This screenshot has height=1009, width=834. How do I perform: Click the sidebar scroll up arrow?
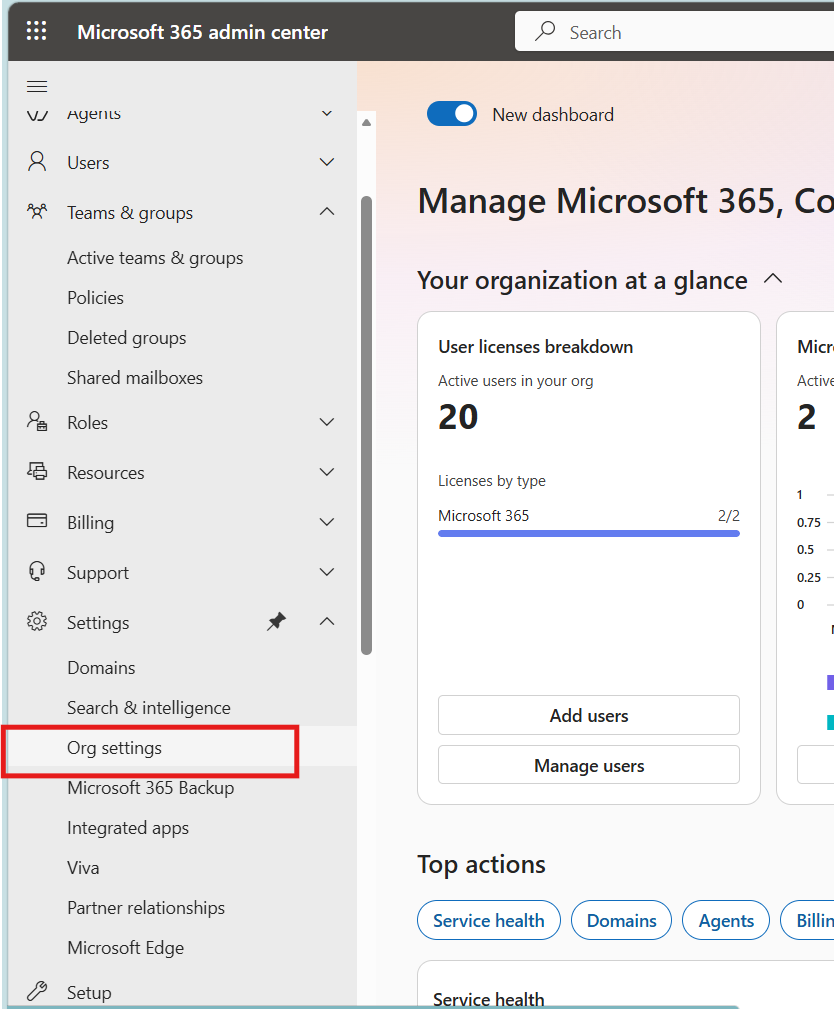tap(367, 122)
